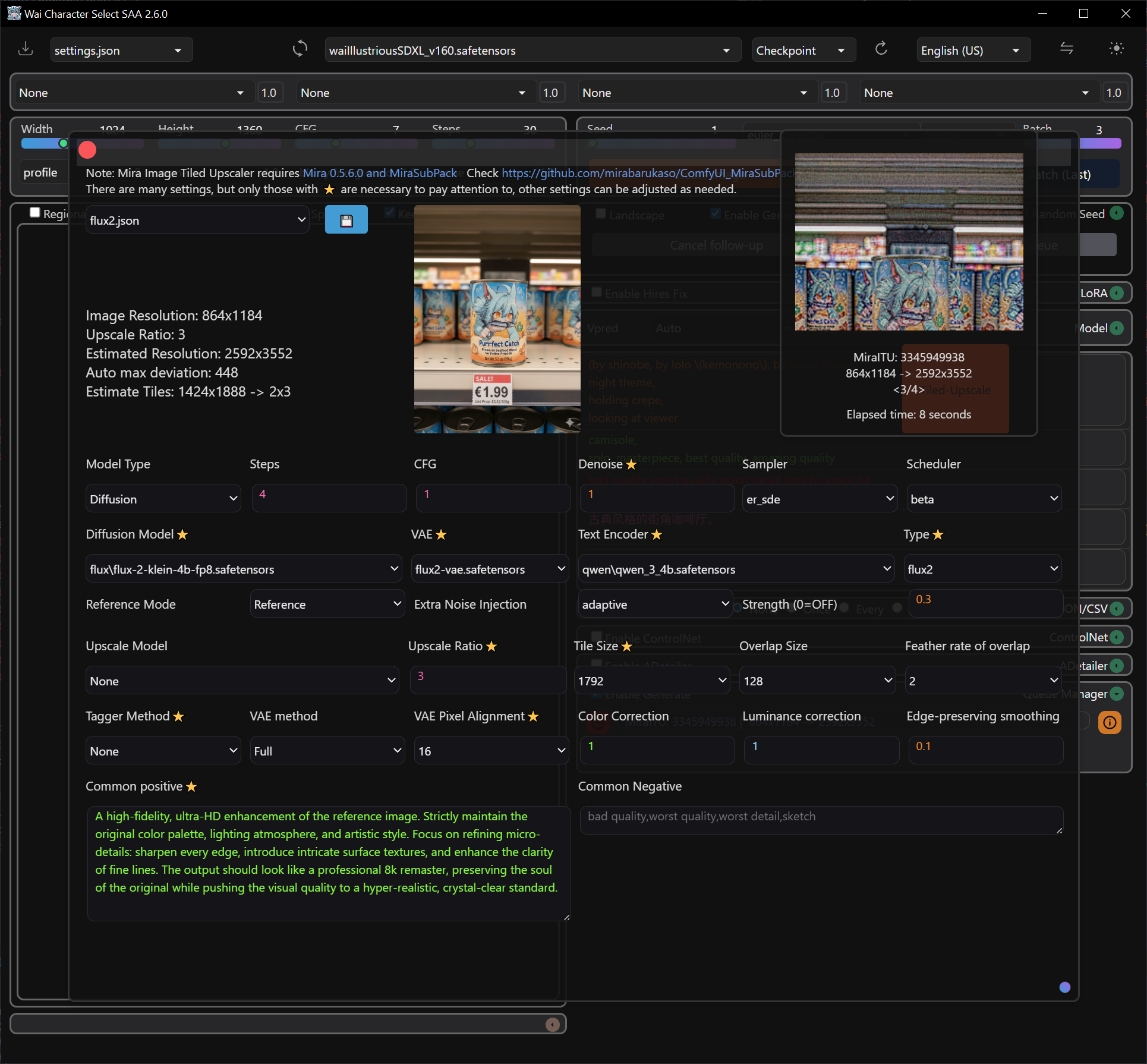Open the Sampler er_sde dropdown
Screen dimensions: 1147x1064
pos(820,499)
